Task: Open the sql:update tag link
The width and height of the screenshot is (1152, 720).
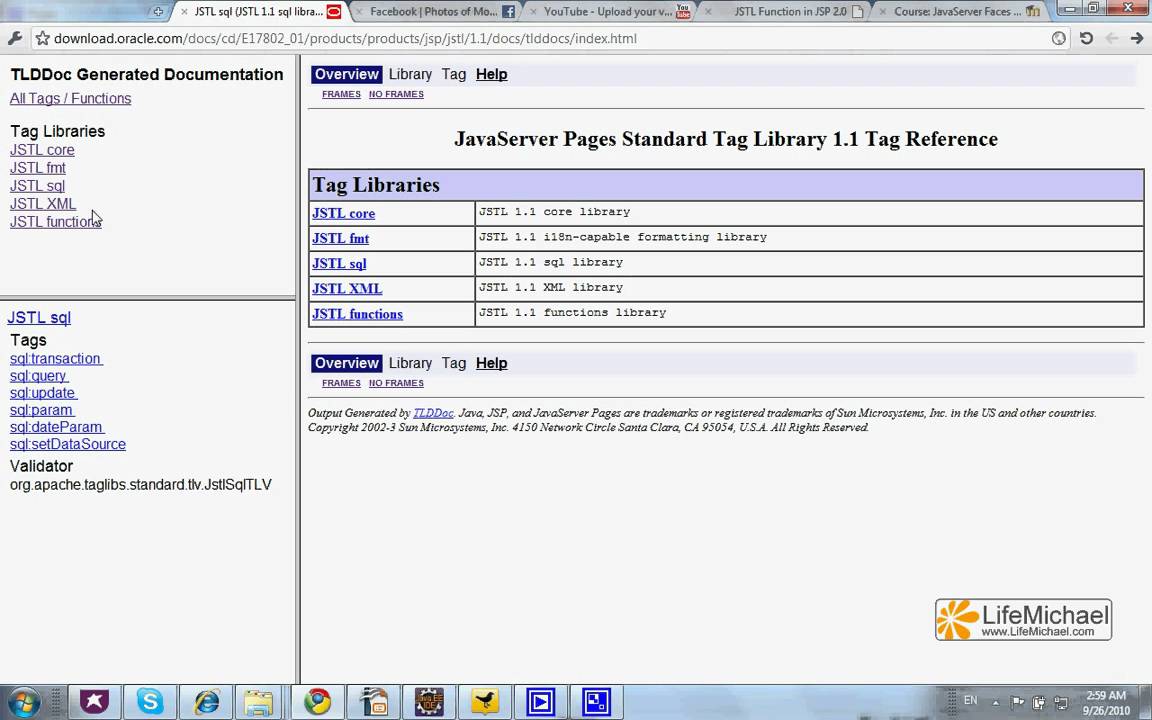Action: click(x=43, y=393)
